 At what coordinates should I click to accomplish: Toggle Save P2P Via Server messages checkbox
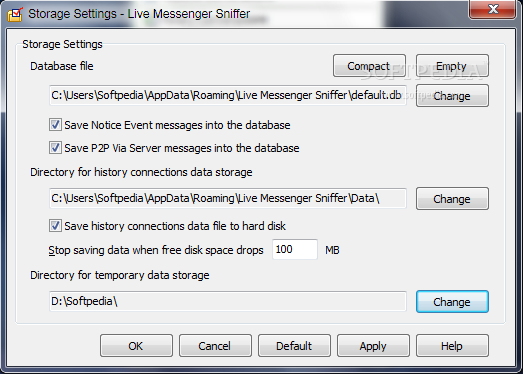click(x=55, y=148)
